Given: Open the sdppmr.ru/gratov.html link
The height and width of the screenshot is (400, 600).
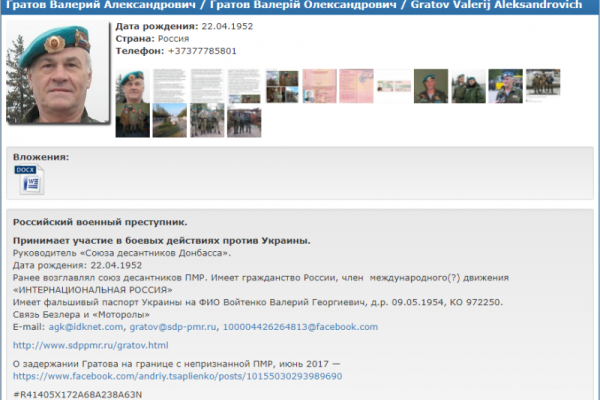Looking at the screenshot, I should (x=91, y=345).
